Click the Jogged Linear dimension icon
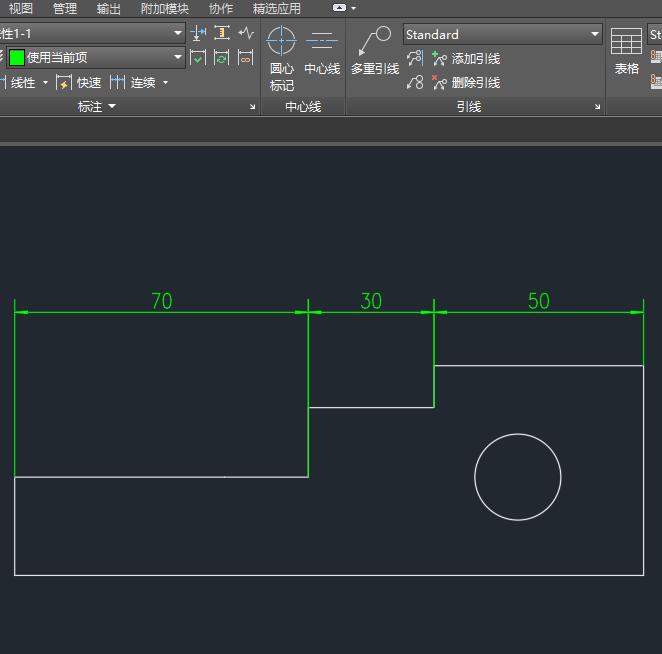 click(246, 33)
